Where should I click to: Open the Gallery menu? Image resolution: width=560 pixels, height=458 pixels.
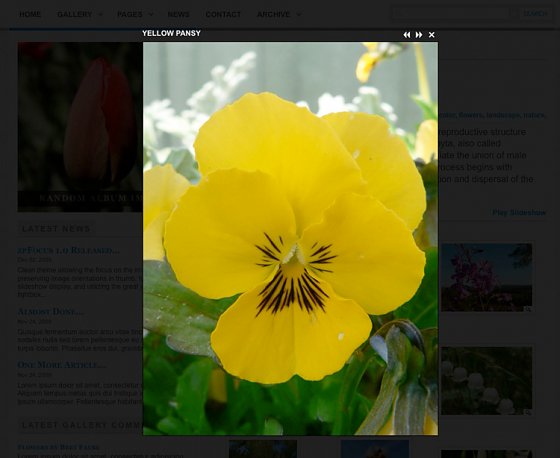[75, 14]
